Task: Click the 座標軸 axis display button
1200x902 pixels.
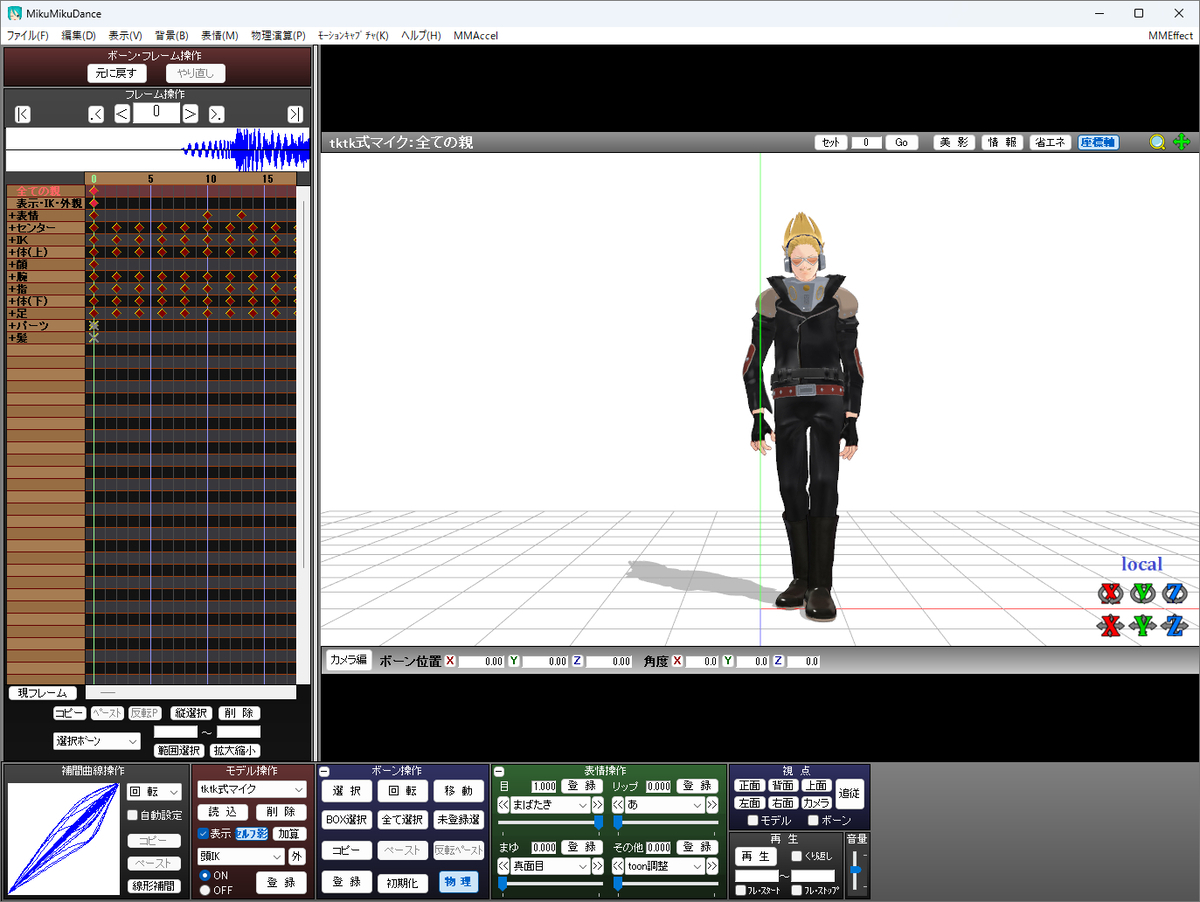Action: pyautogui.click(x=1098, y=142)
